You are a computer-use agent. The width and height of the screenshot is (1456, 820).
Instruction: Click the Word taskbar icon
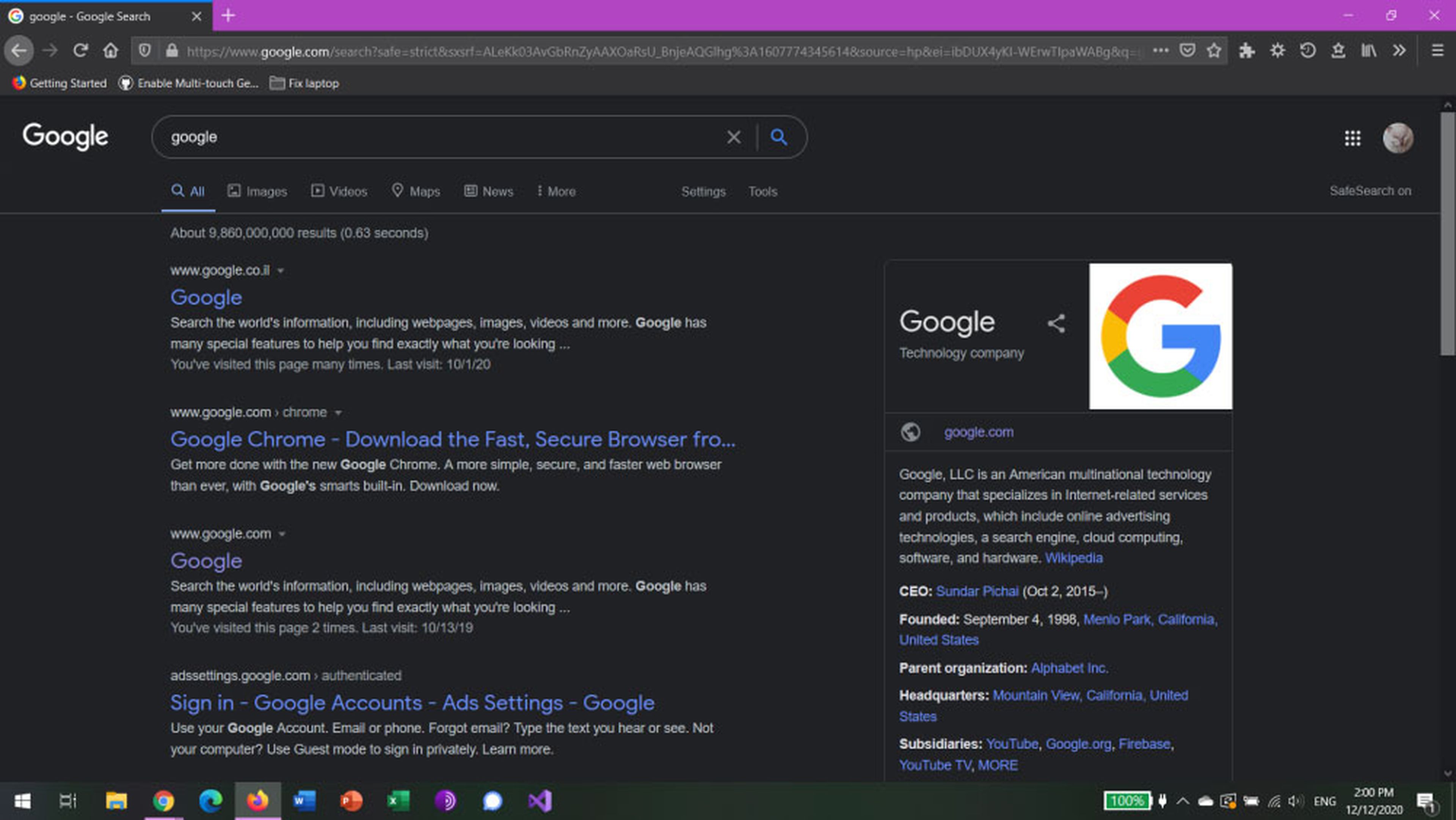click(x=304, y=800)
